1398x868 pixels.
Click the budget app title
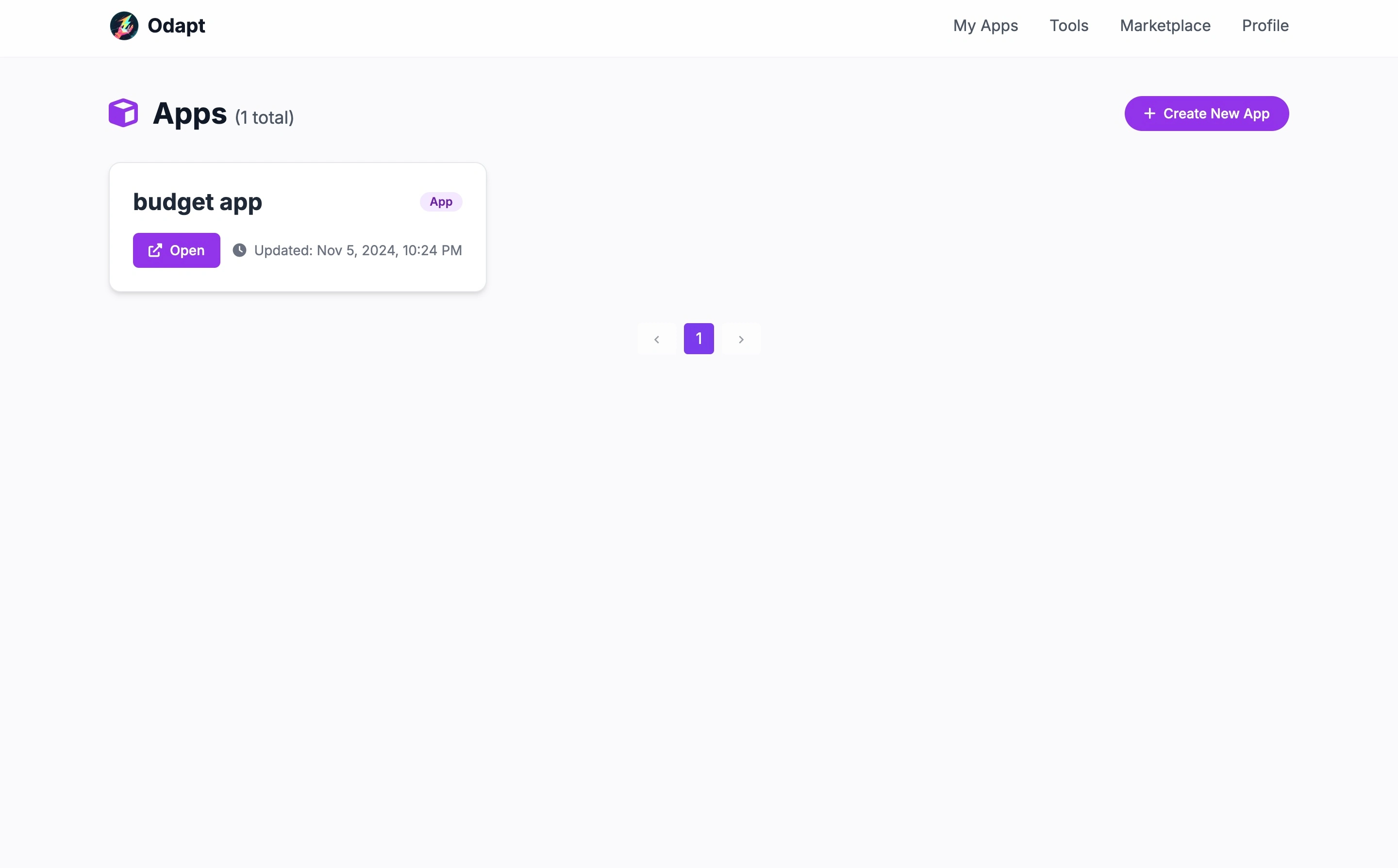[198, 202]
